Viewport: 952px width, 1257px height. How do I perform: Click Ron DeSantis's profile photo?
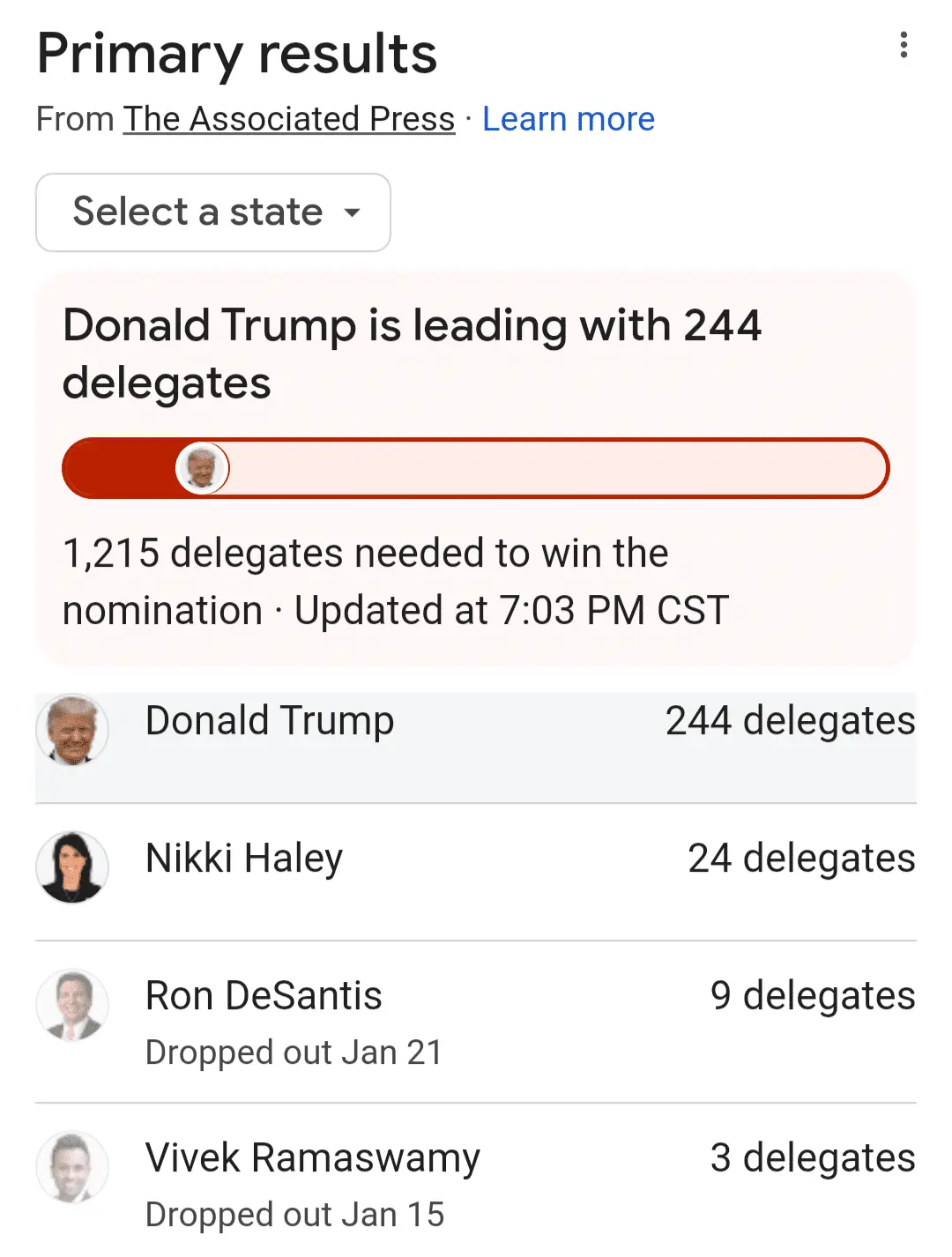pyautogui.click(x=72, y=1005)
